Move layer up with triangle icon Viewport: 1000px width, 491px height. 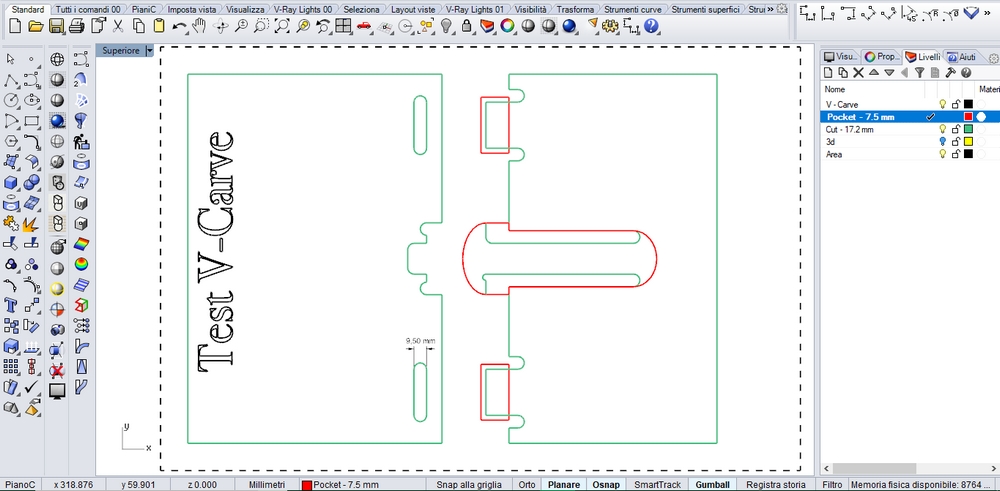tap(874, 73)
